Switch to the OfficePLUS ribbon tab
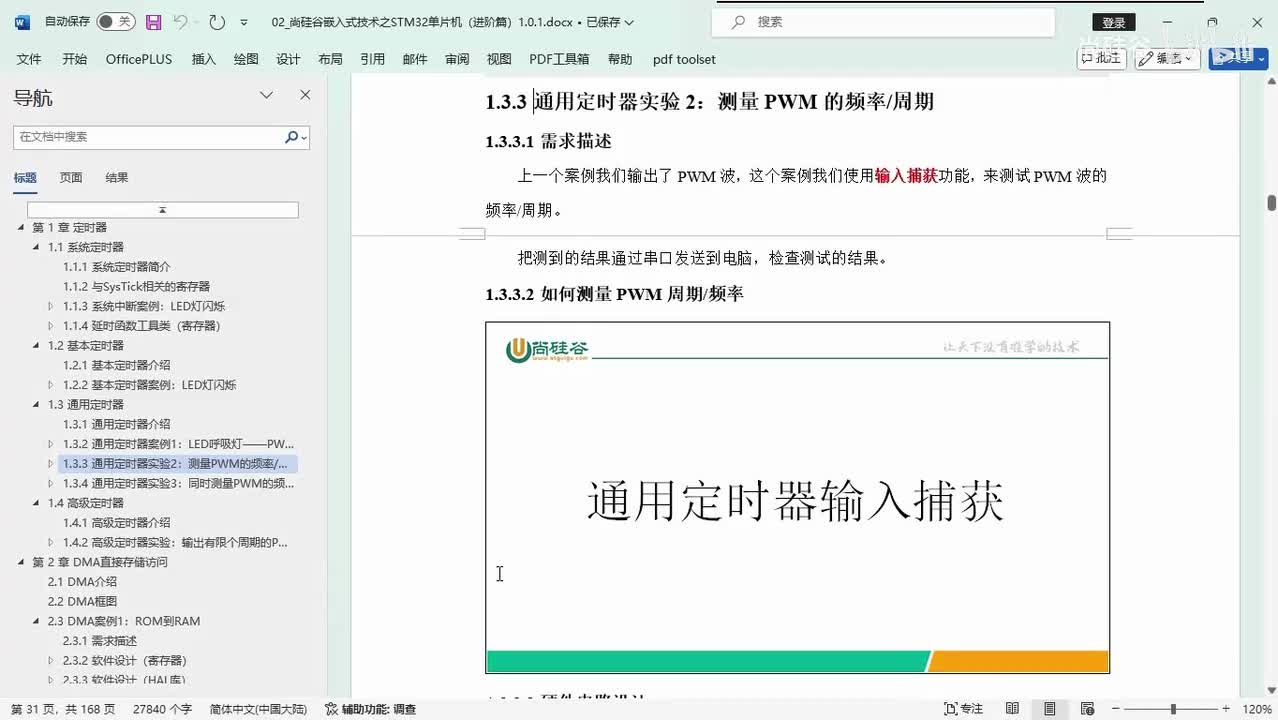The height and width of the screenshot is (720, 1278). pos(139,59)
